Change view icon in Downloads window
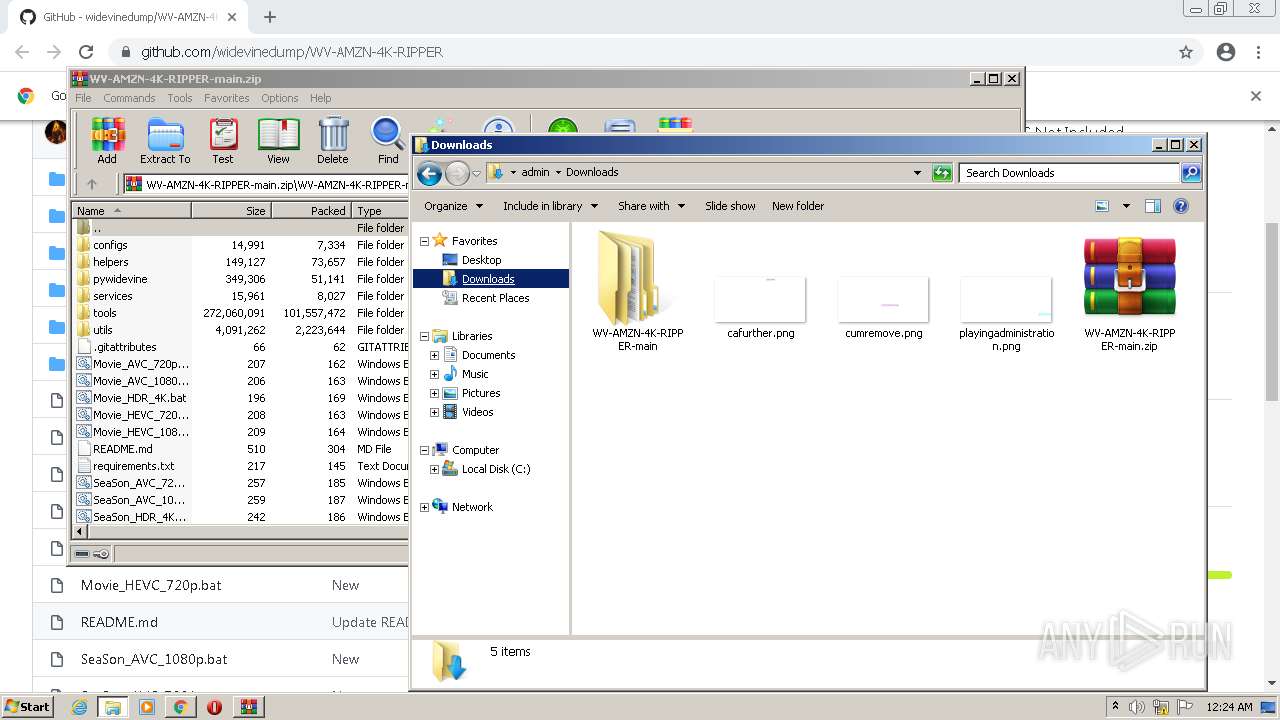 tap(1102, 206)
